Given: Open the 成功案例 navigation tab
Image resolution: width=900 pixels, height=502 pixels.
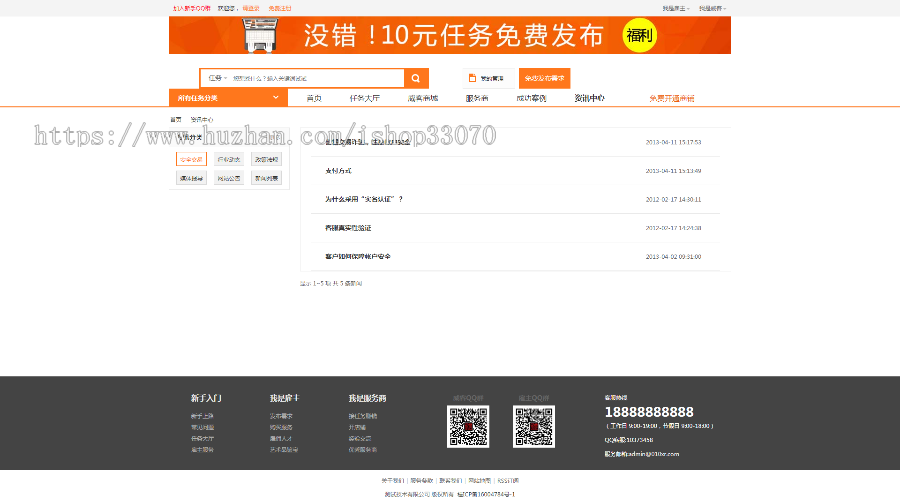Looking at the screenshot, I should coord(531,98).
